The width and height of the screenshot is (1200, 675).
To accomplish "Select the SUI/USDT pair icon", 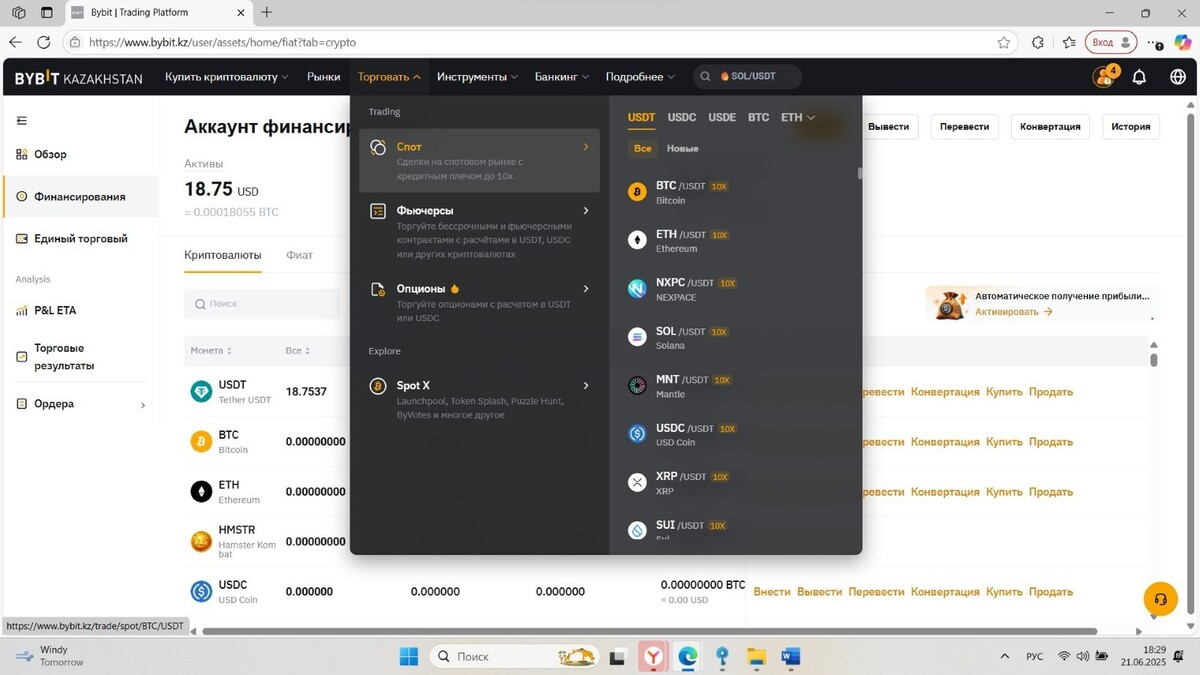I will tap(637, 530).
